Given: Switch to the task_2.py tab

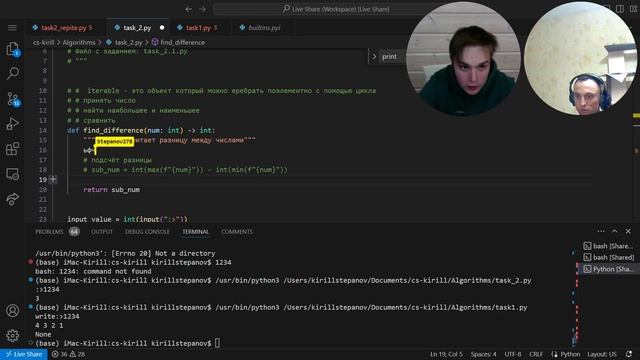Looking at the screenshot, I should (x=138, y=28).
